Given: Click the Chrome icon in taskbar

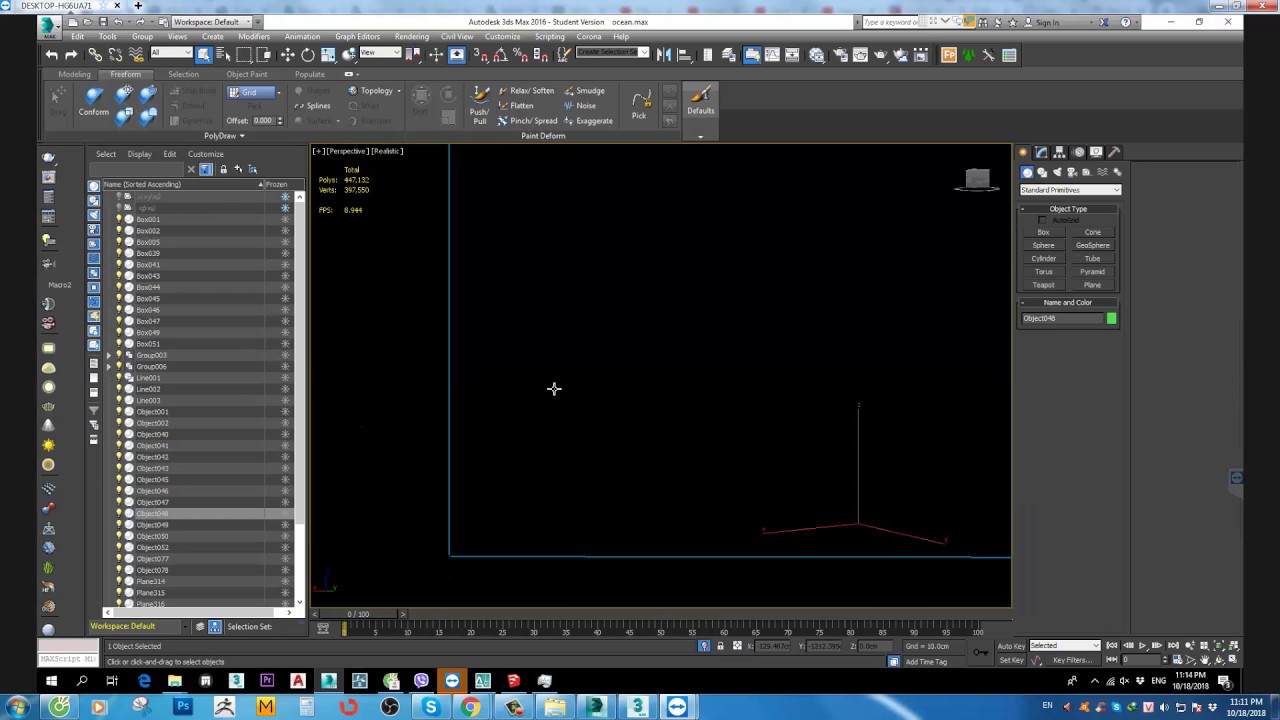Looking at the screenshot, I should point(471,707).
